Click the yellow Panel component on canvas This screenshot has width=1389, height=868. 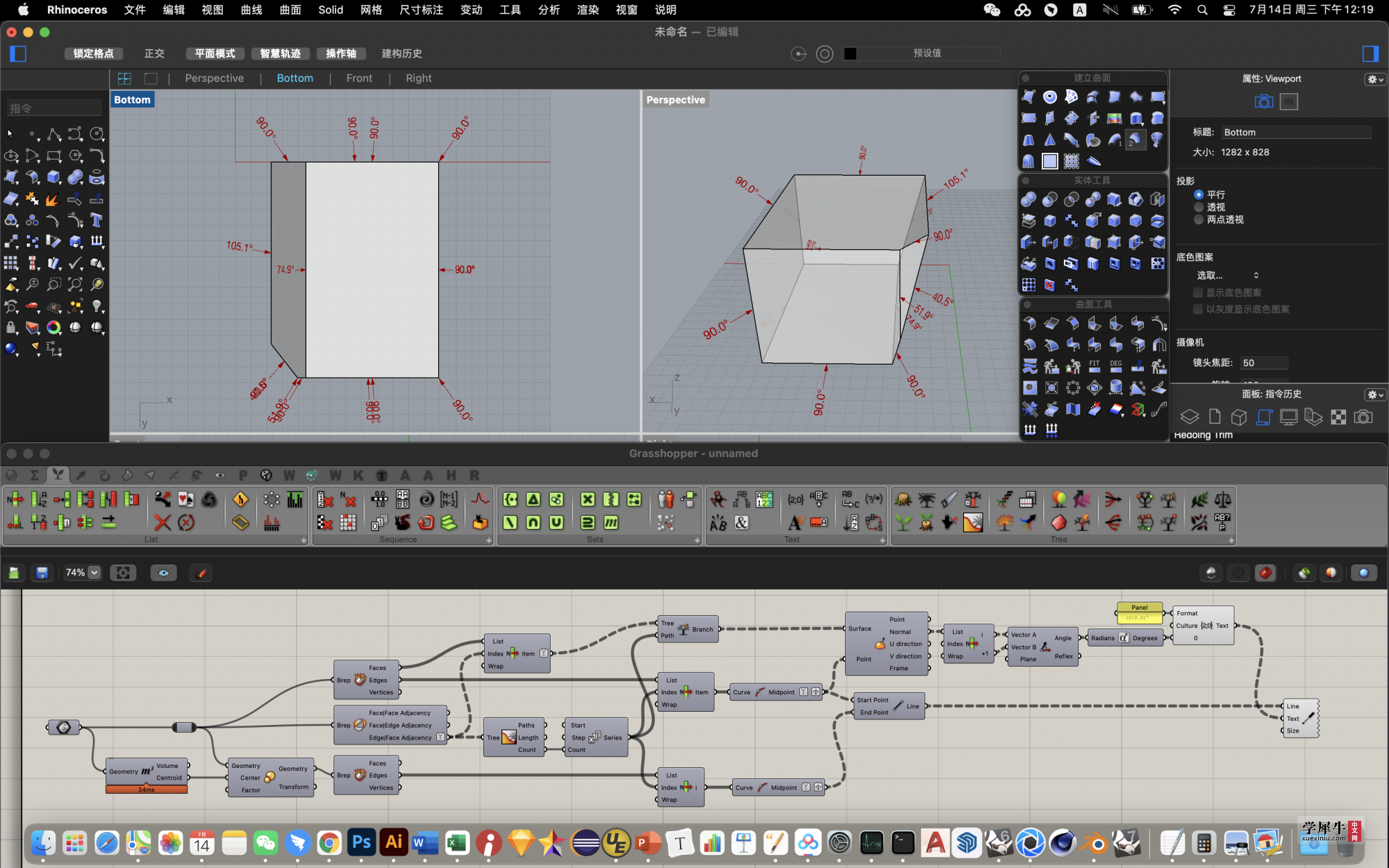pyautogui.click(x=1140, y=612)
